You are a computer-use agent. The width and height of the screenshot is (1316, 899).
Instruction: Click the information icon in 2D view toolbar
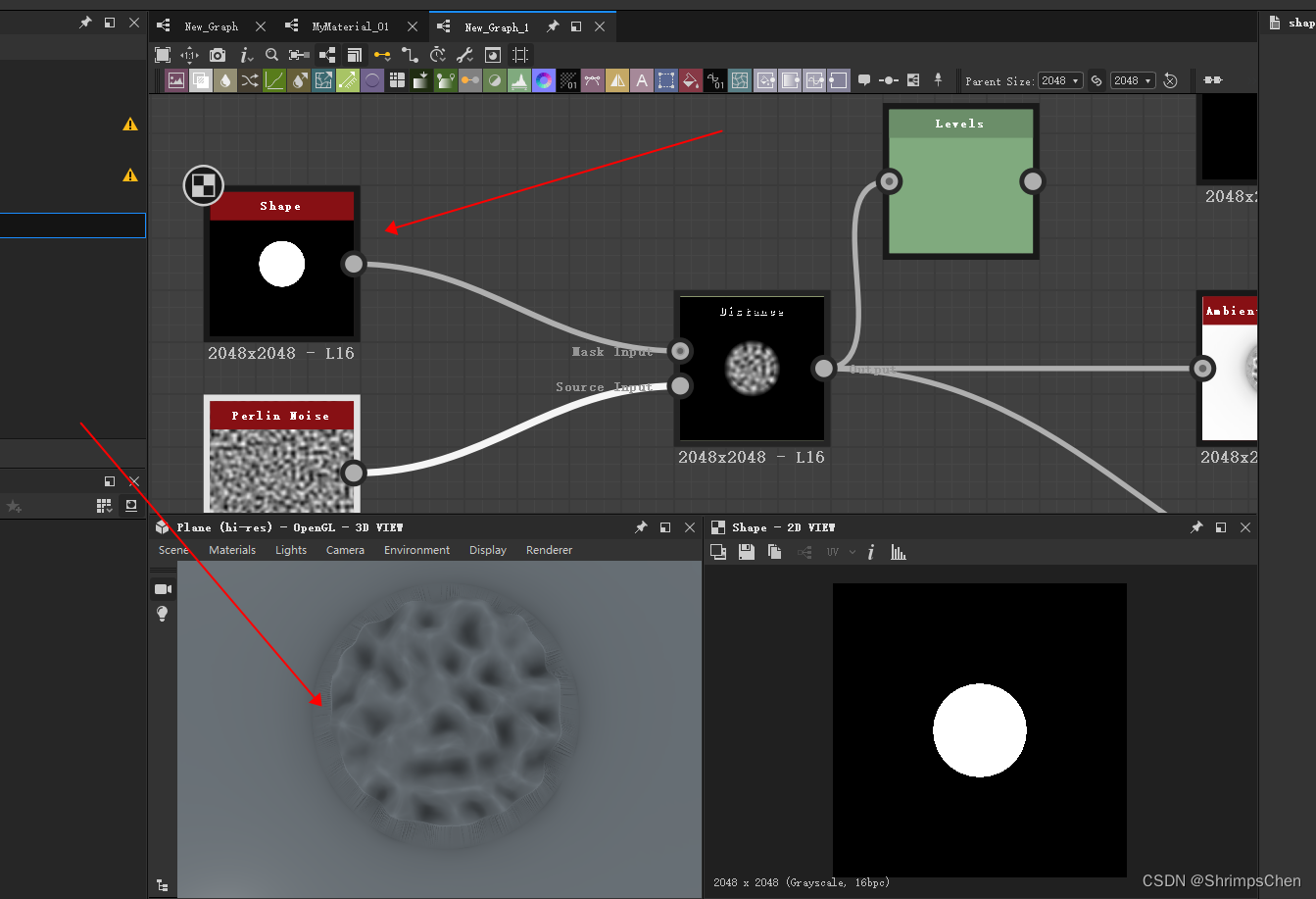coord(871,551)
